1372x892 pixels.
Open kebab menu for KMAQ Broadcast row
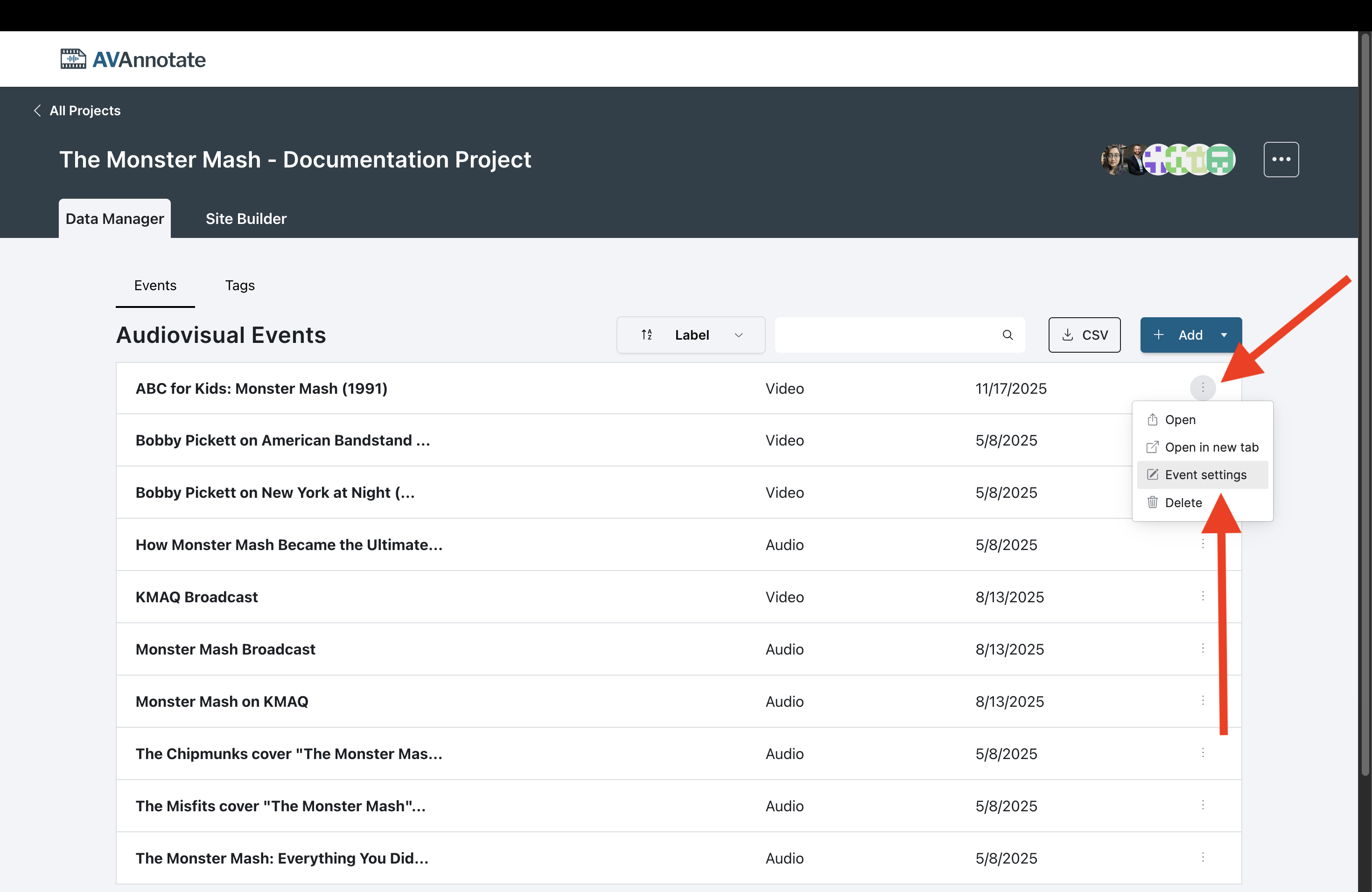tap(1203, 596)
